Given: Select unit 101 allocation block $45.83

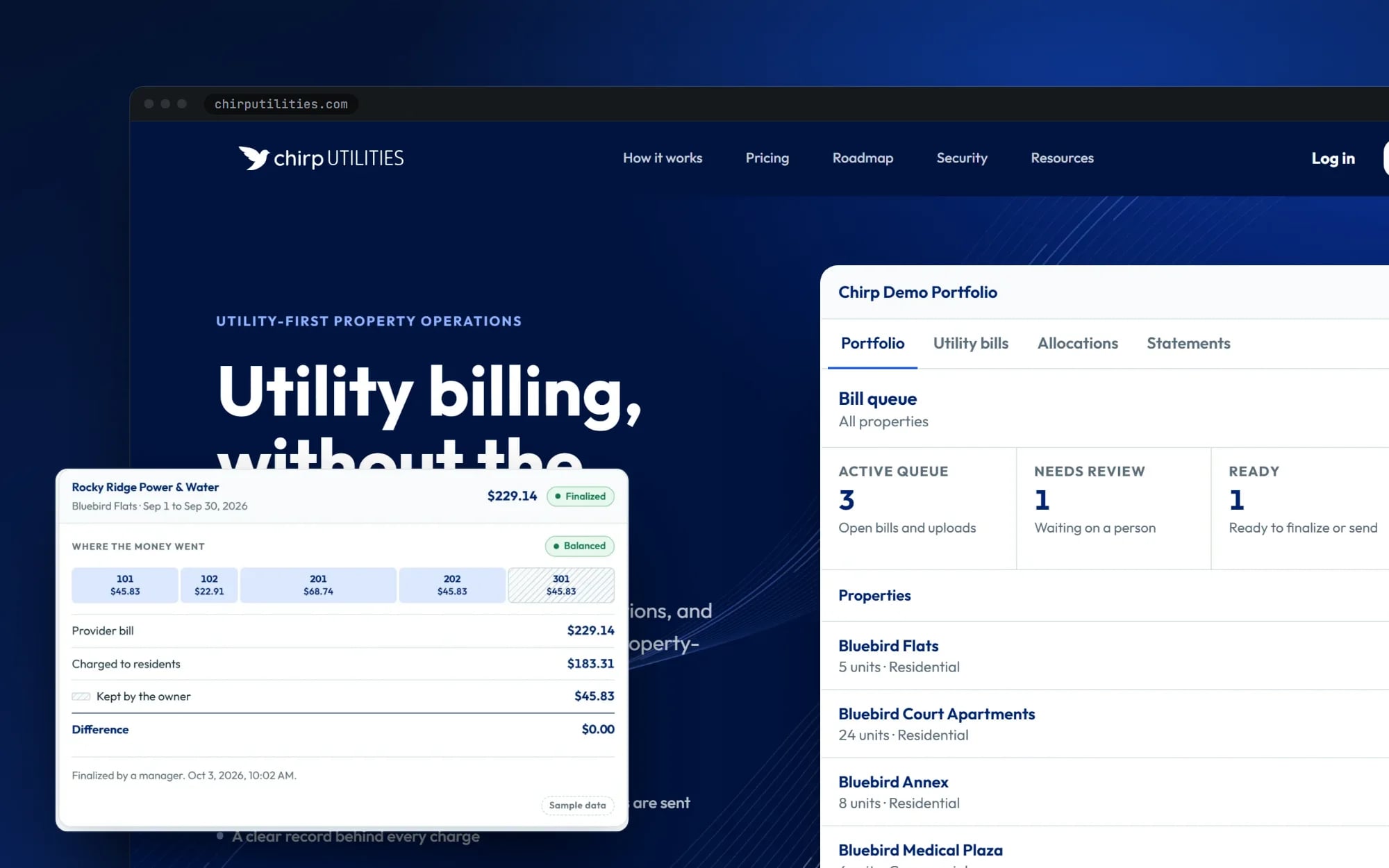Looking at the screenshot, I should pos(125,585).
